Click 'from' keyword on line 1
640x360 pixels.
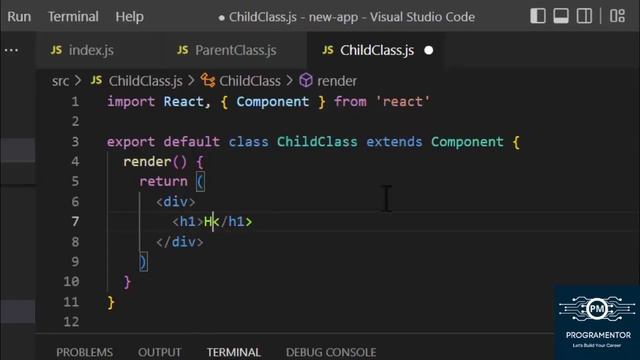(350, 102)
